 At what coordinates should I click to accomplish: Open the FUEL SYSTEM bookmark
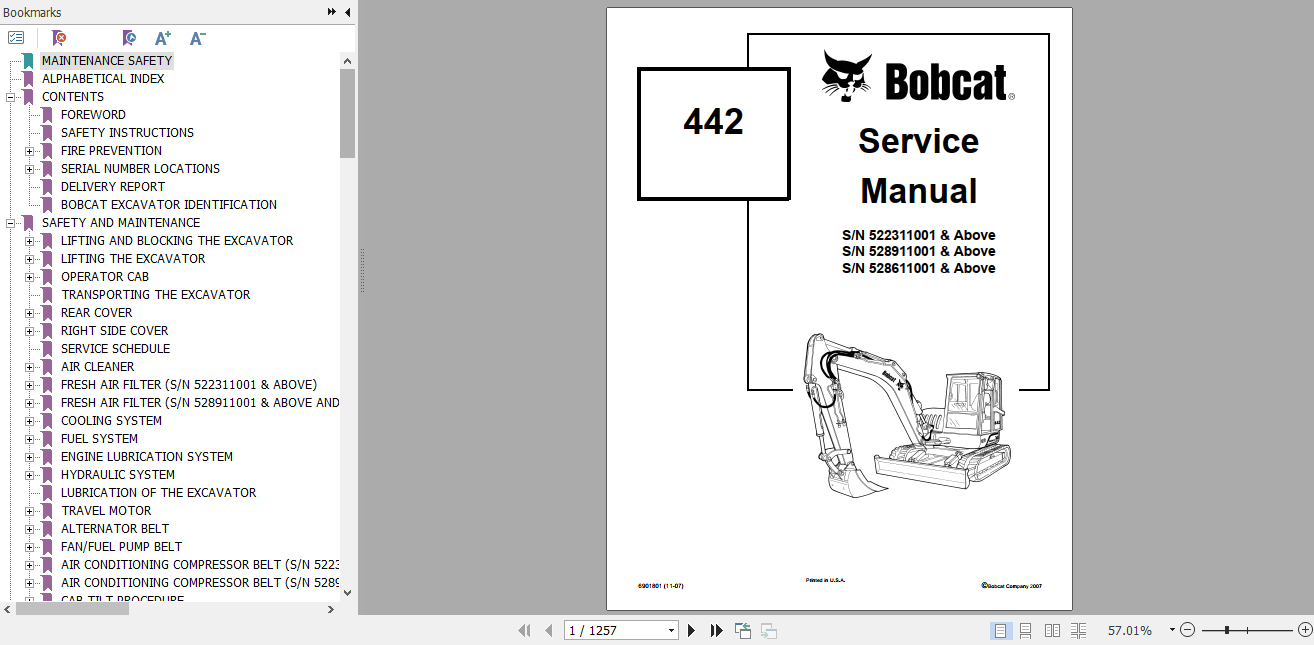pyautogui.click(x=99, y=439)
